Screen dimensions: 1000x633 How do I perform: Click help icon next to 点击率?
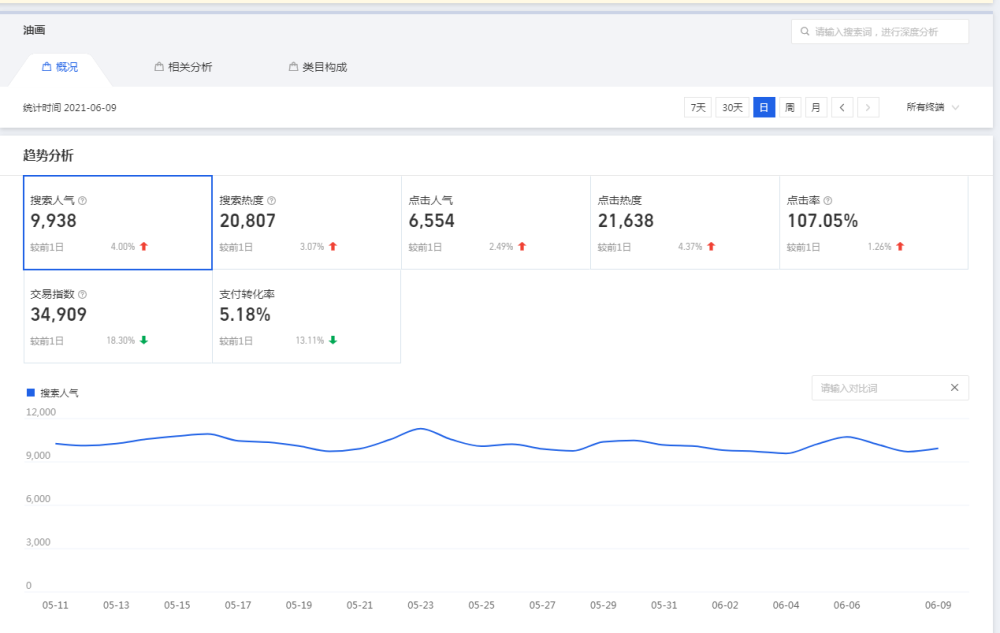coord(828,201)
